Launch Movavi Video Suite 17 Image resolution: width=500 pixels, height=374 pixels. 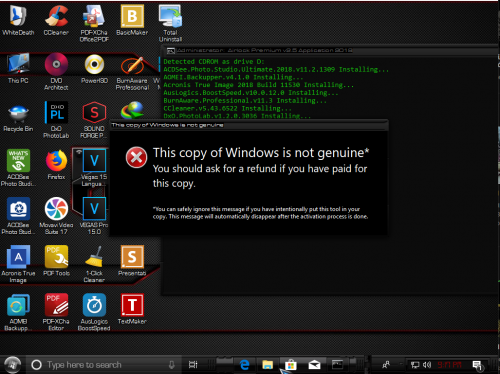point(56,216)
